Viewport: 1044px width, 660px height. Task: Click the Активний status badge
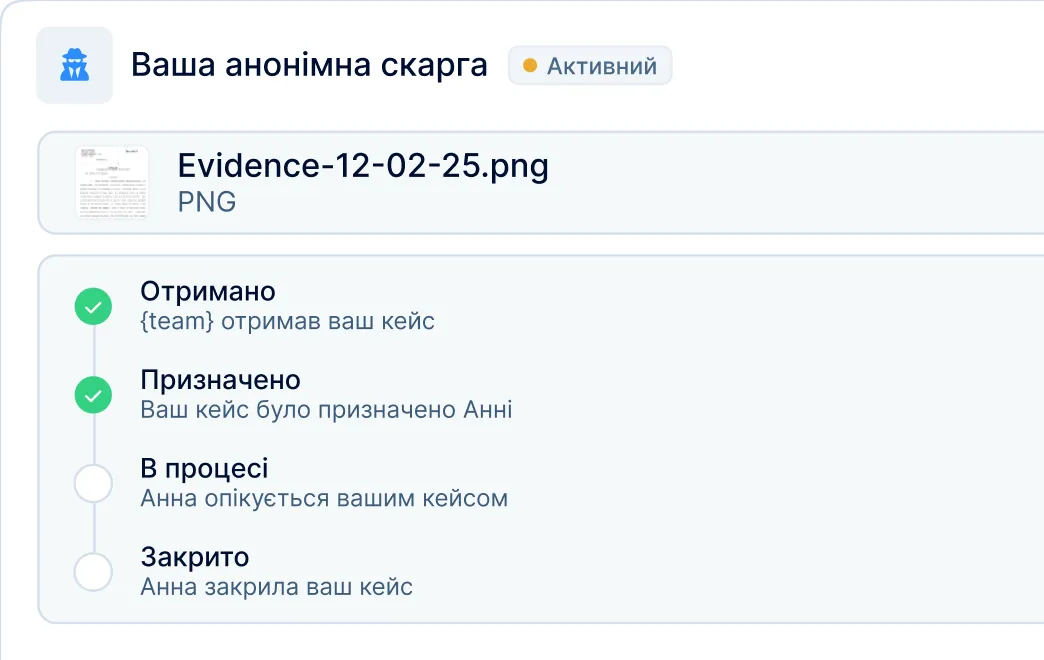590,66
